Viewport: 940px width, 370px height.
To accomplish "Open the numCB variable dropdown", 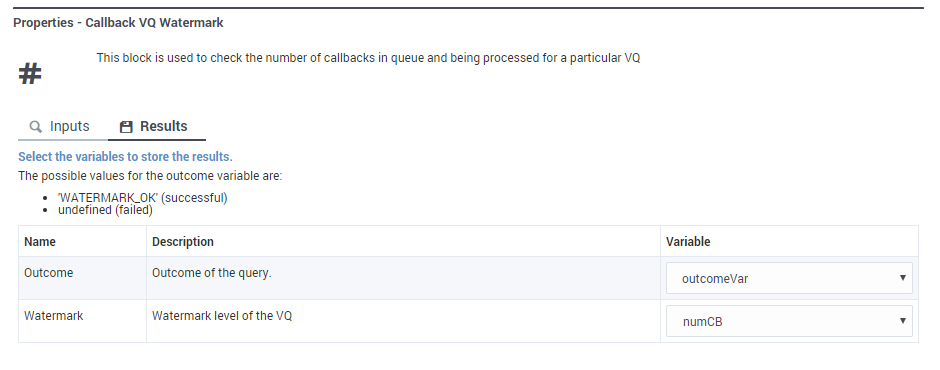I will click(x=789, y=321).
